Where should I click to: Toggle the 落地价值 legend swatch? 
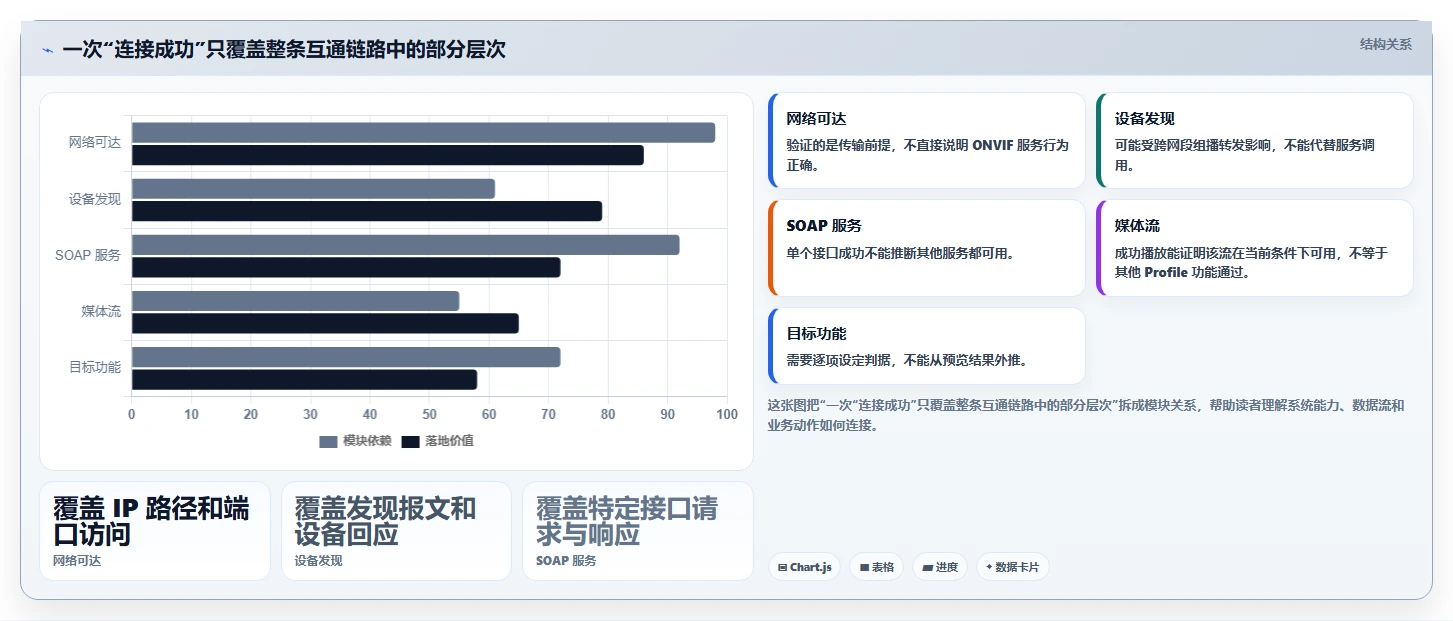pos(410,441)
